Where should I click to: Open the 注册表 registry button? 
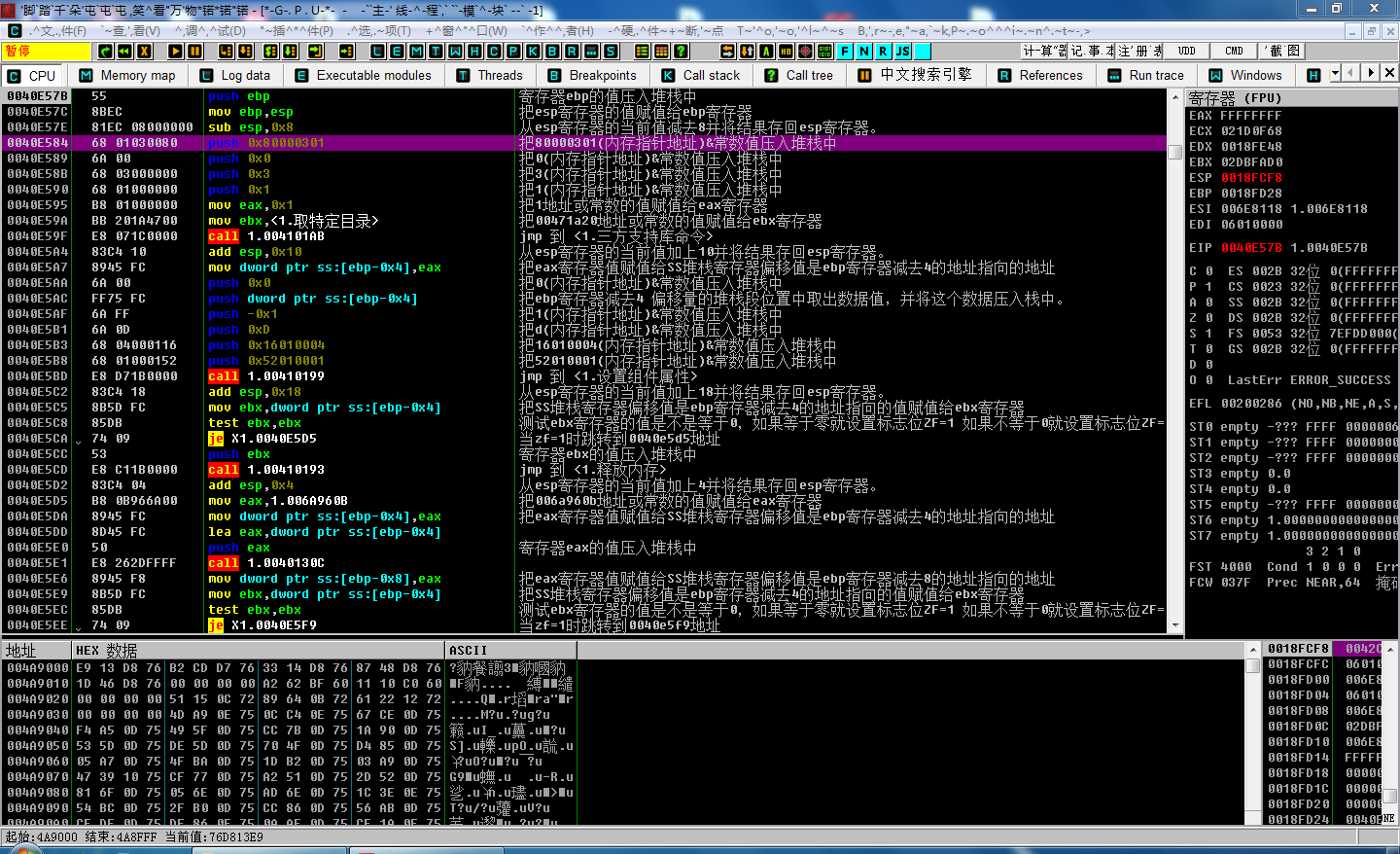pos(1139,51)
